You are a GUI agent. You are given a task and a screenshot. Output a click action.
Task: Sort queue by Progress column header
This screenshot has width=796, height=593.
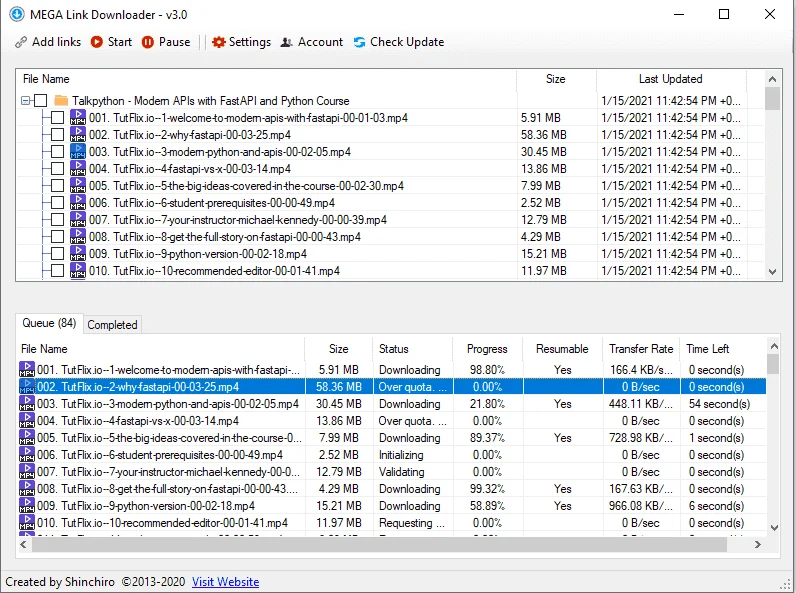pyautogui.click(x=487, y=349)
